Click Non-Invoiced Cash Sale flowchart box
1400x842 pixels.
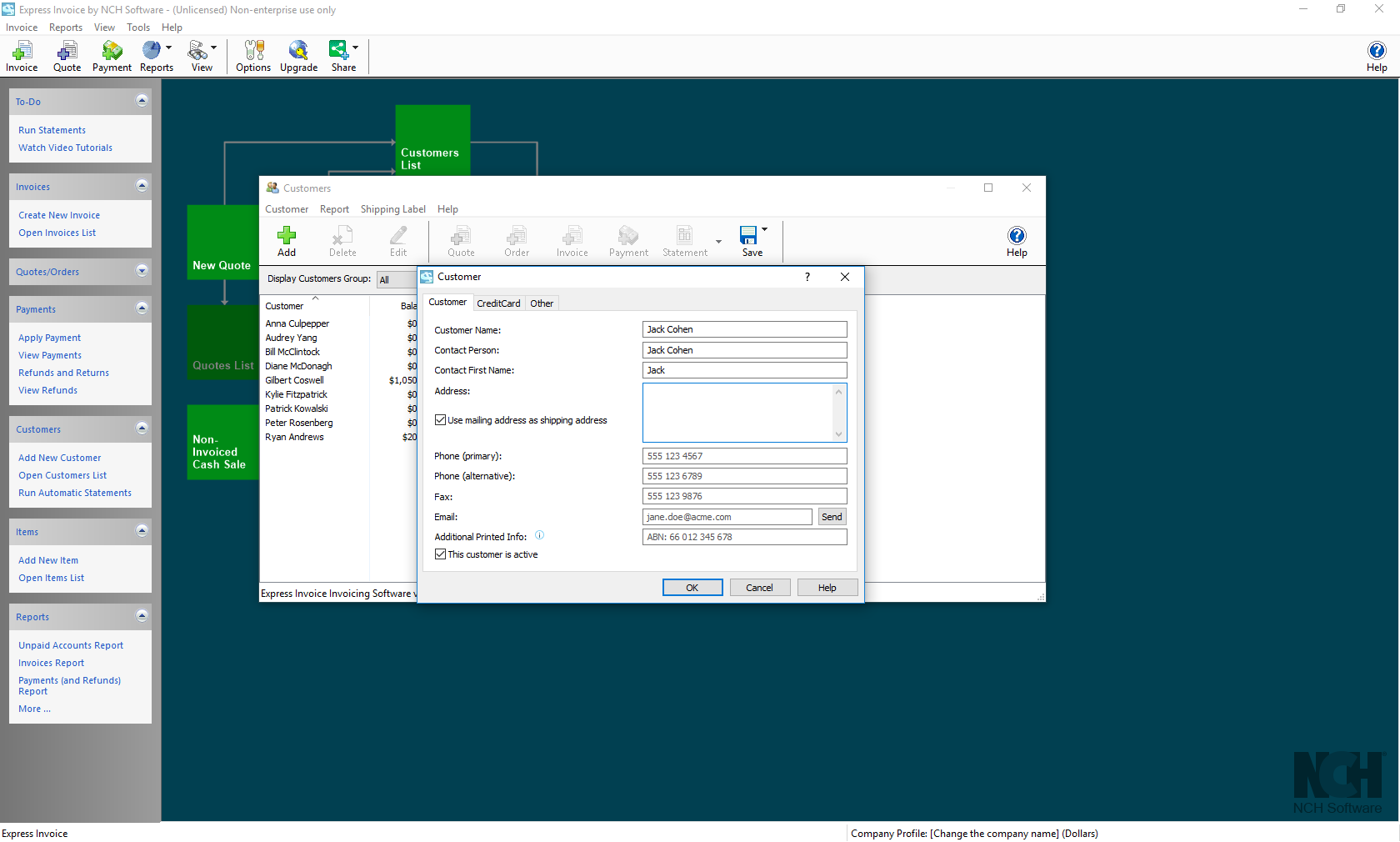[x=222, y=442]
